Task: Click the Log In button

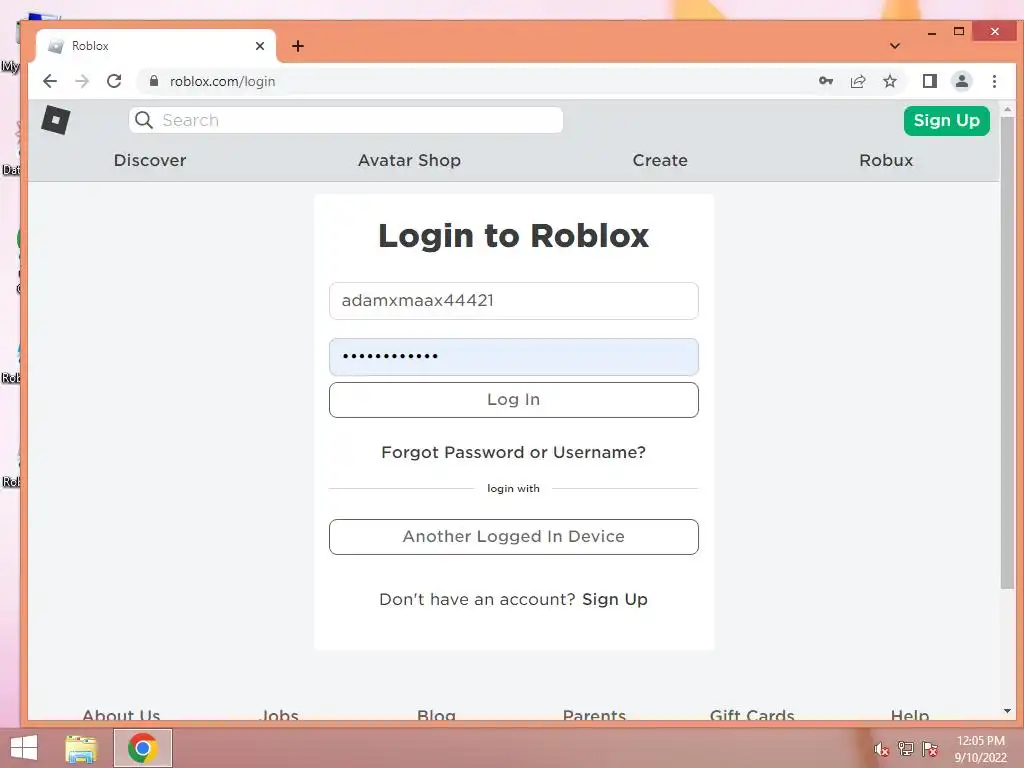Action: pyautogui.click(x=514, y=400)
